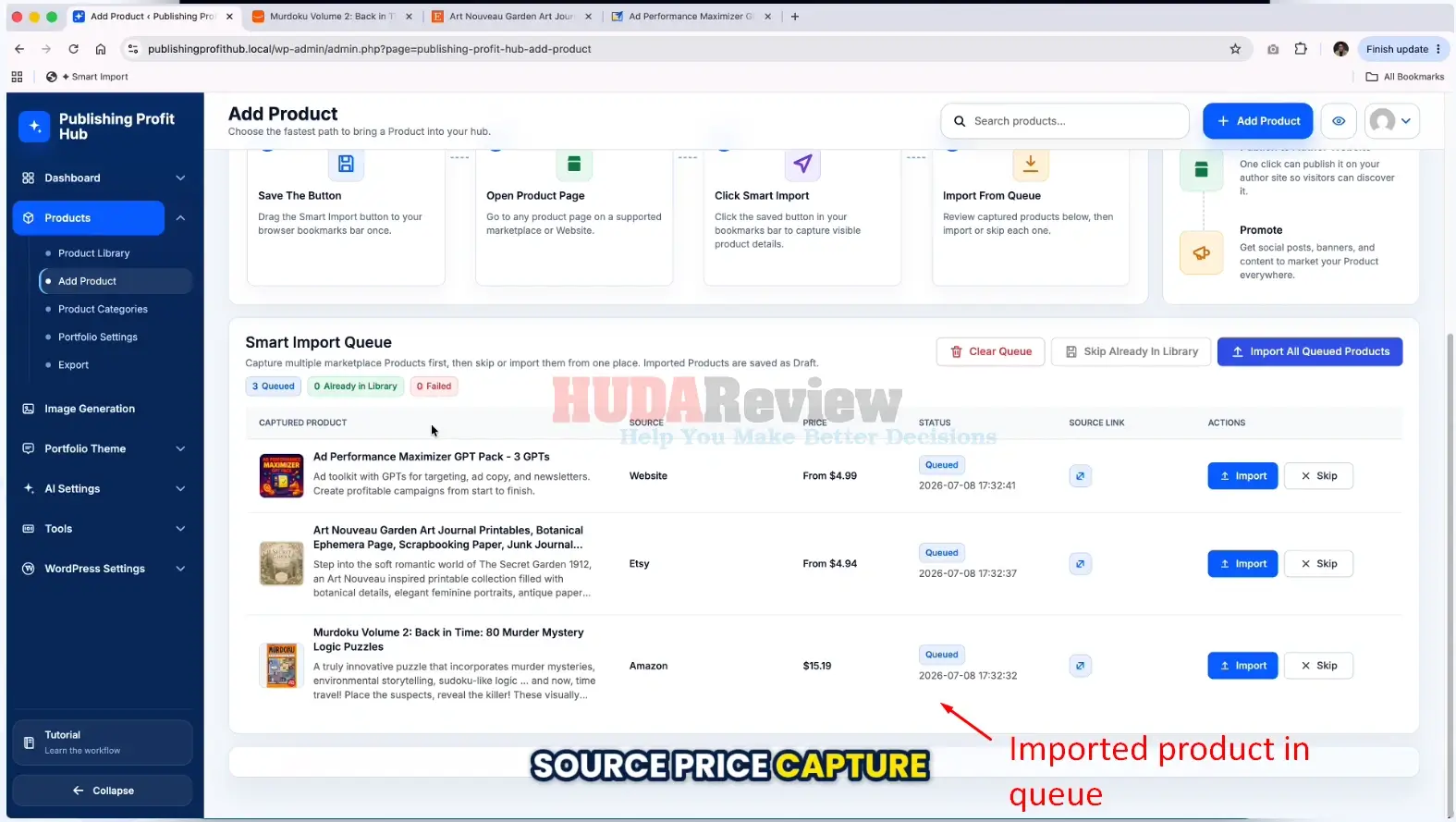Image resolution: width=1456 pixels, height=822 pixels.
Task: Click the Clear Queue button
Action: (x=990, y=351)
